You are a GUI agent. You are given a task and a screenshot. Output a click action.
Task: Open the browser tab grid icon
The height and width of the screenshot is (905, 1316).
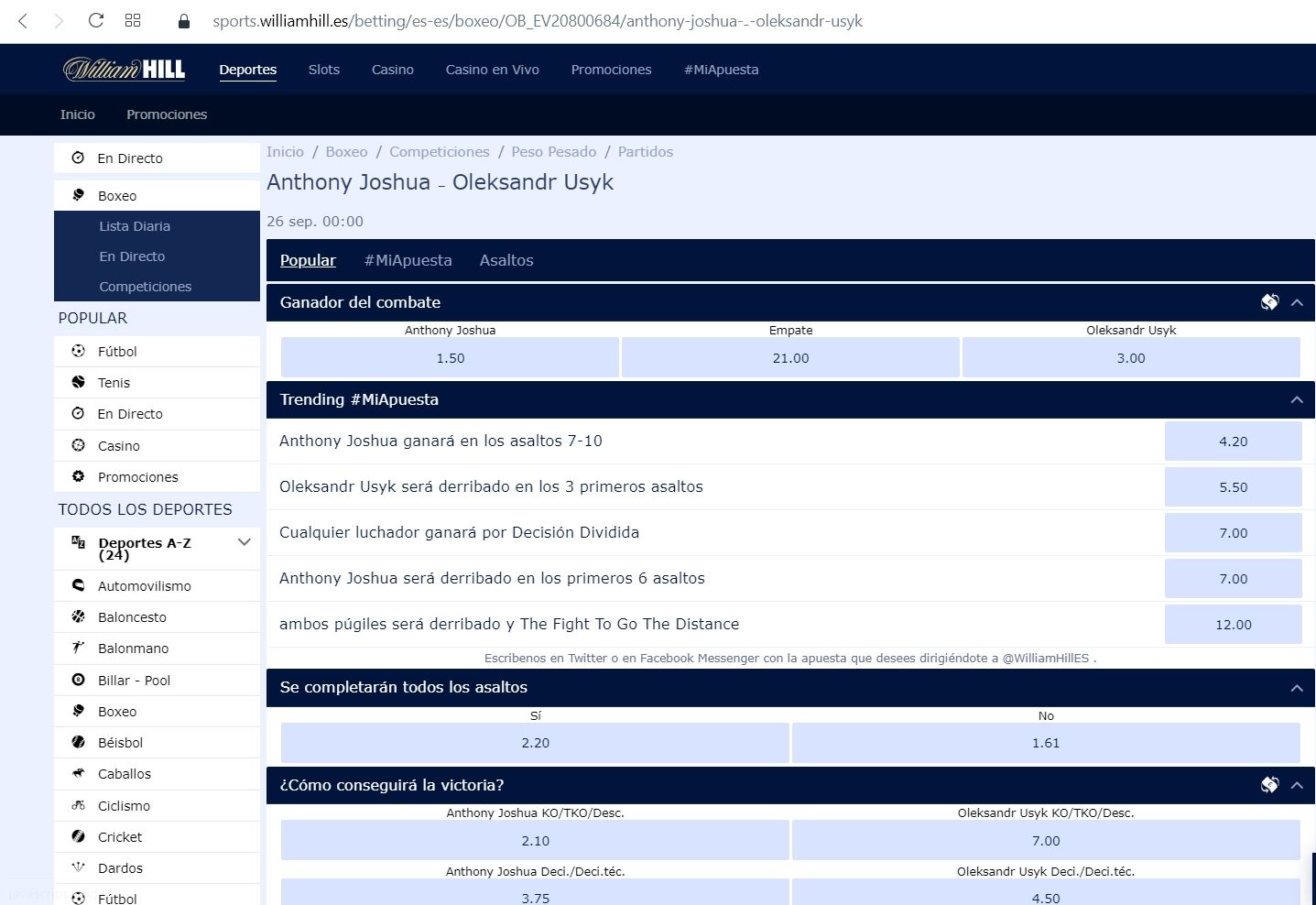click(133, 20)
